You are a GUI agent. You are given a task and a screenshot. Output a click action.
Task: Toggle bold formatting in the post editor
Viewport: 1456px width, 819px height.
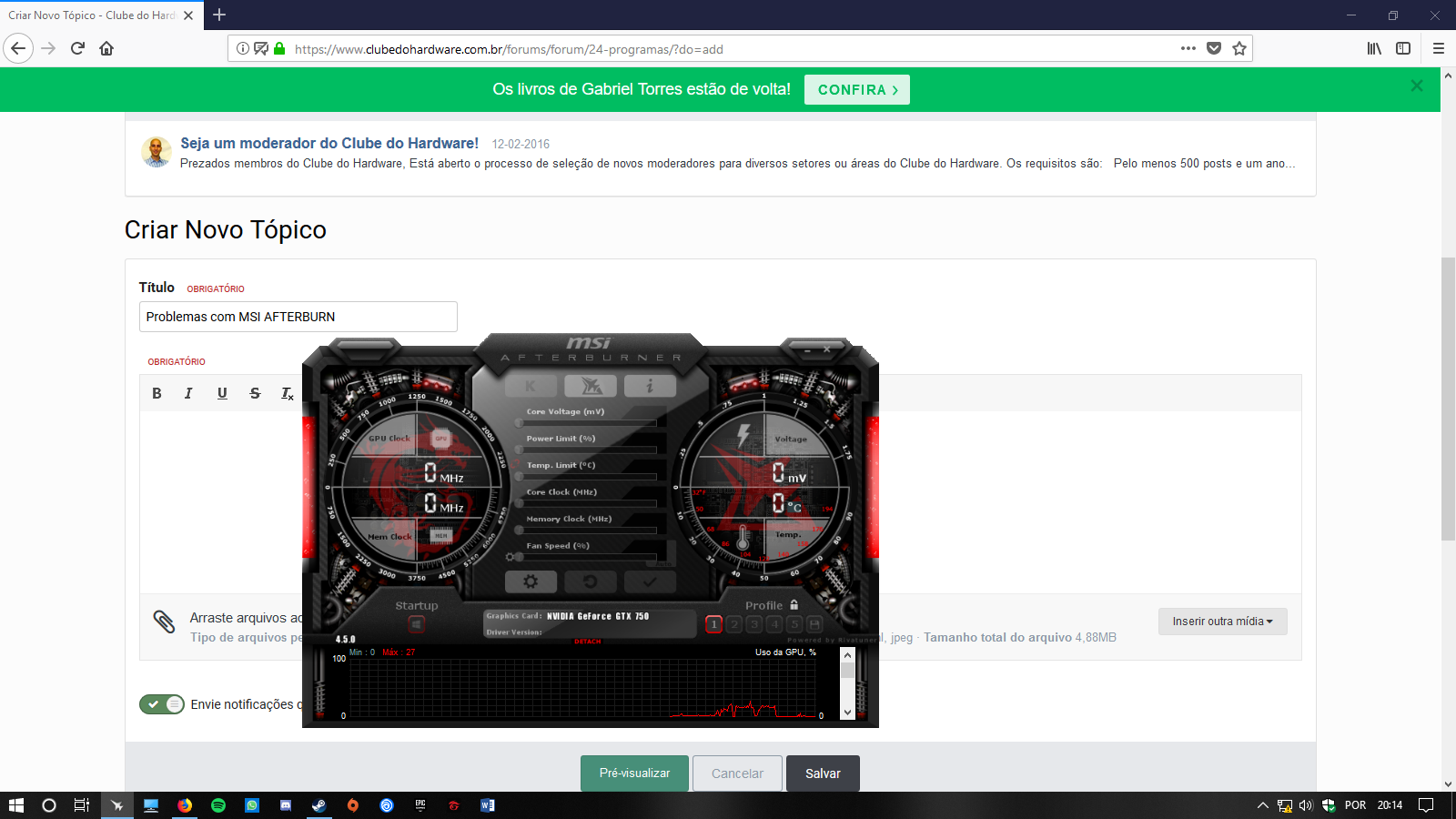(x=157, y=393)
